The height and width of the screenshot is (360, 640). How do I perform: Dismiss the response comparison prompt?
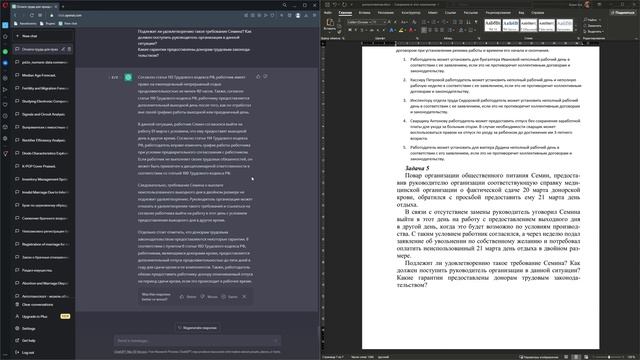[244, 297]
